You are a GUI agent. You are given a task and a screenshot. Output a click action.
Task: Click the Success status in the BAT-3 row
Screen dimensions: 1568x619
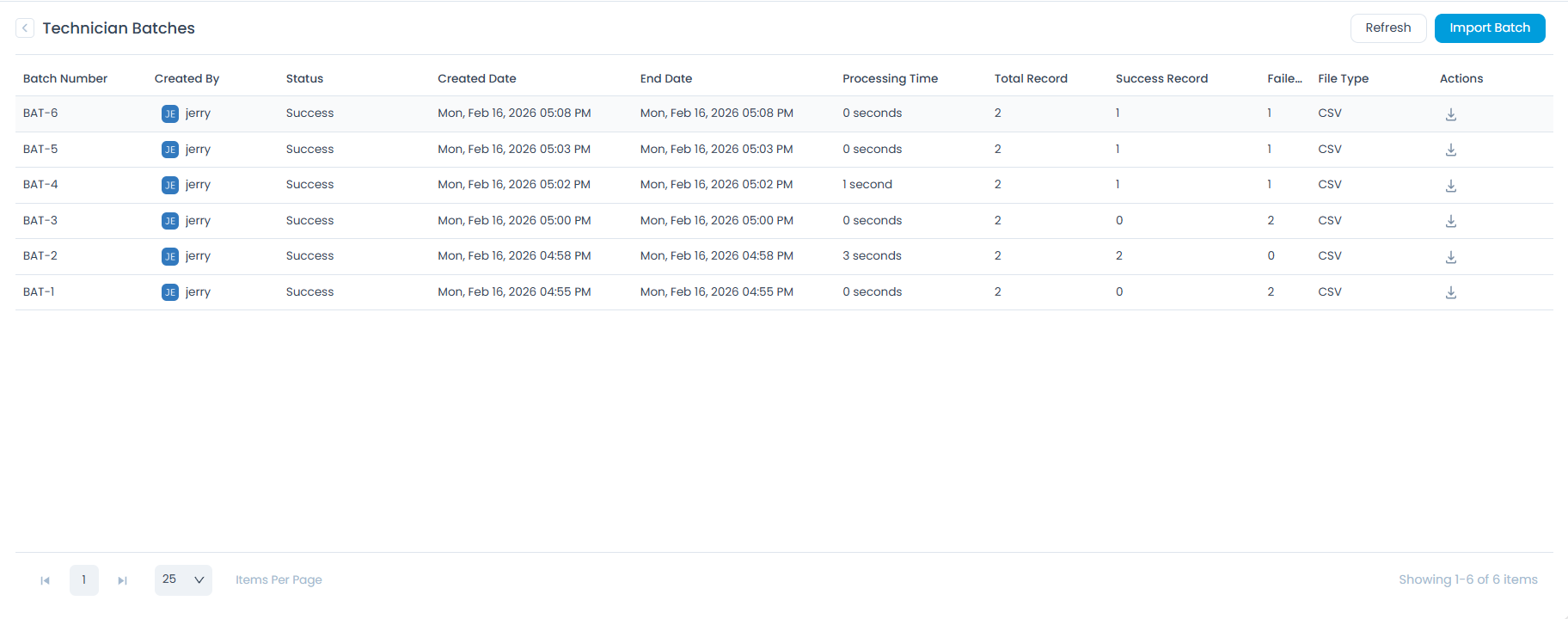(309, 220)
